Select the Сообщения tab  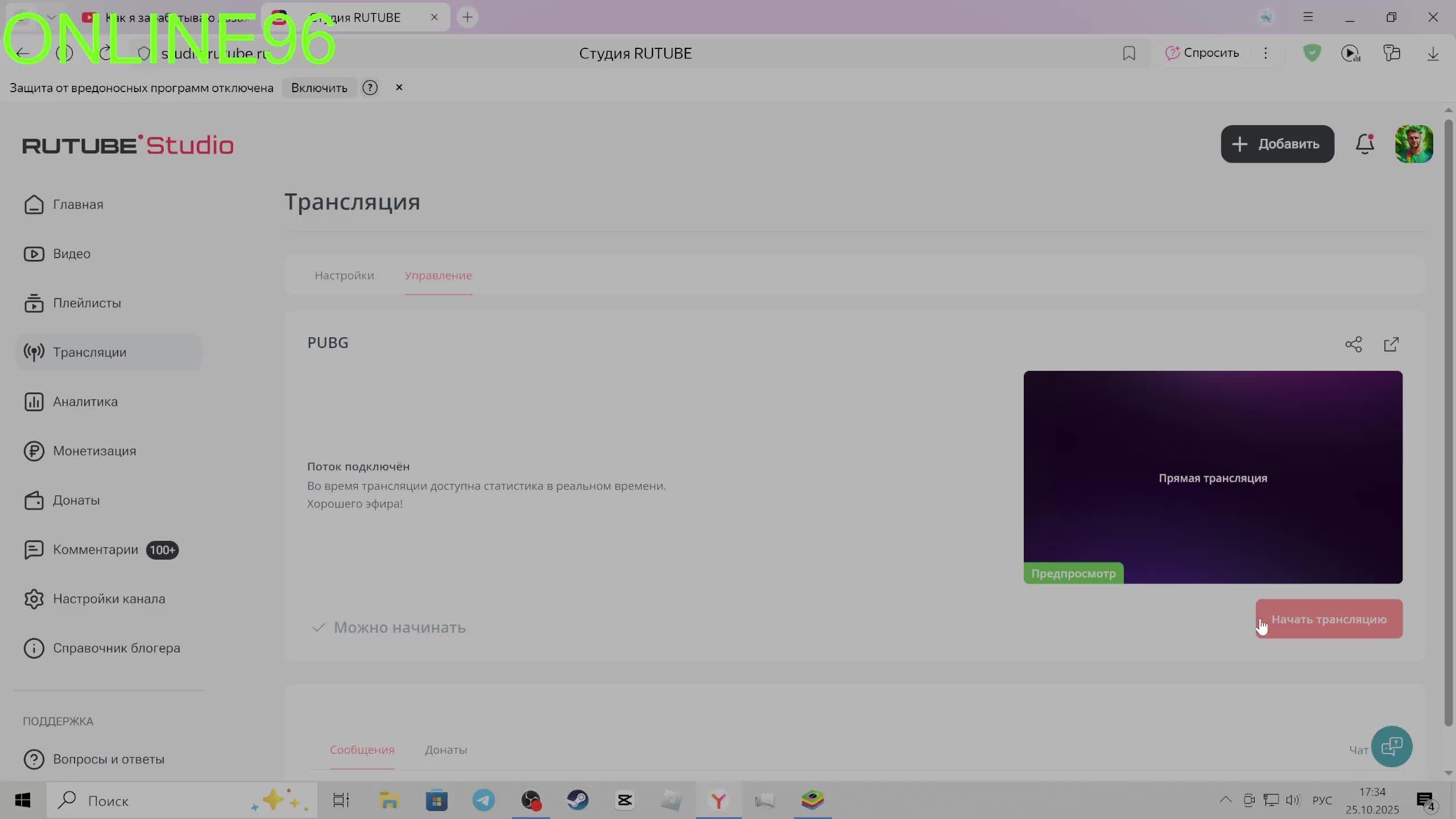click(362, 750)
